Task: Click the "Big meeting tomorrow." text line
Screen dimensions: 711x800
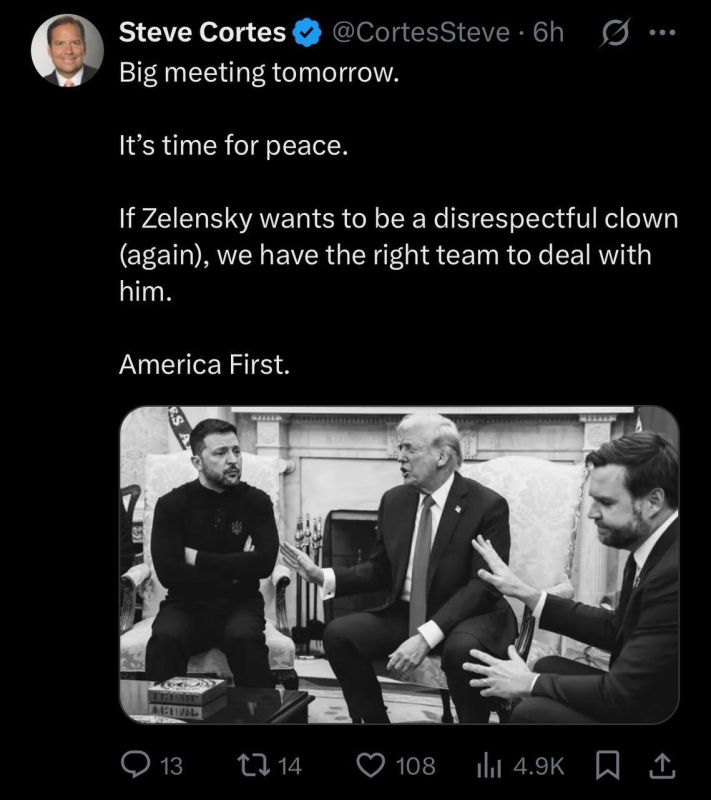Action: pos(259,74)
